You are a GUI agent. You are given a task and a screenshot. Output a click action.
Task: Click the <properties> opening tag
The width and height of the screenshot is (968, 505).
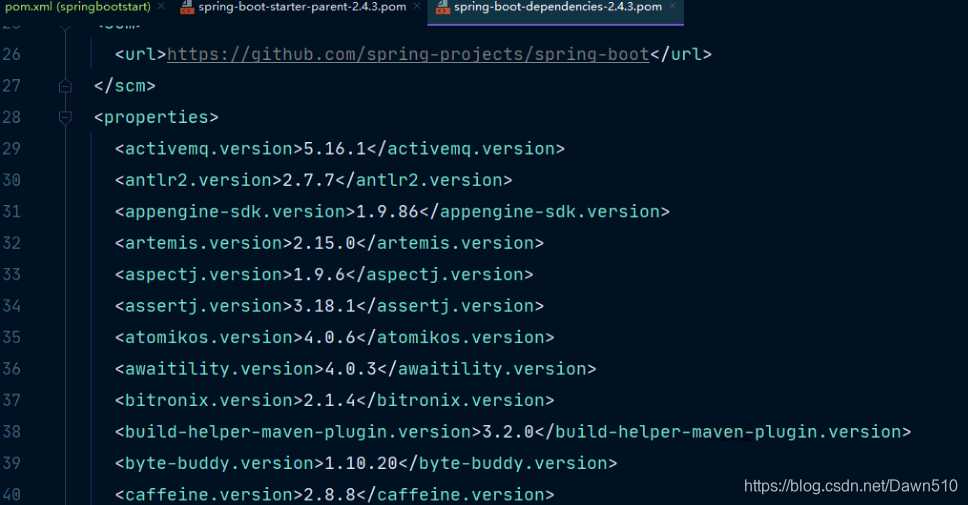click(x=156, y=117)
